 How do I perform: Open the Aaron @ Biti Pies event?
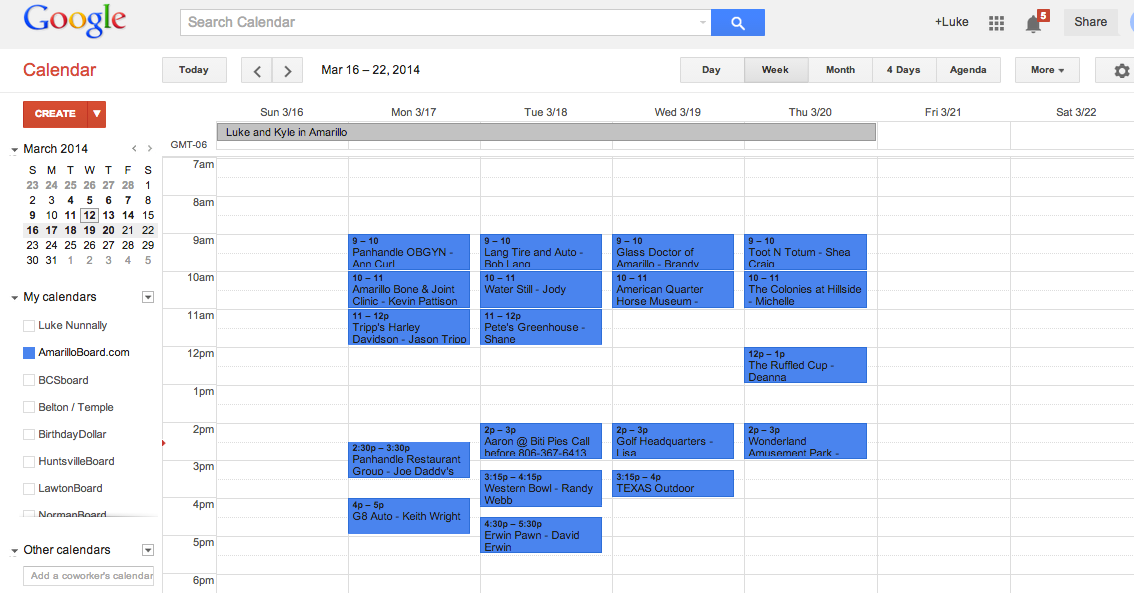(541, 441)
